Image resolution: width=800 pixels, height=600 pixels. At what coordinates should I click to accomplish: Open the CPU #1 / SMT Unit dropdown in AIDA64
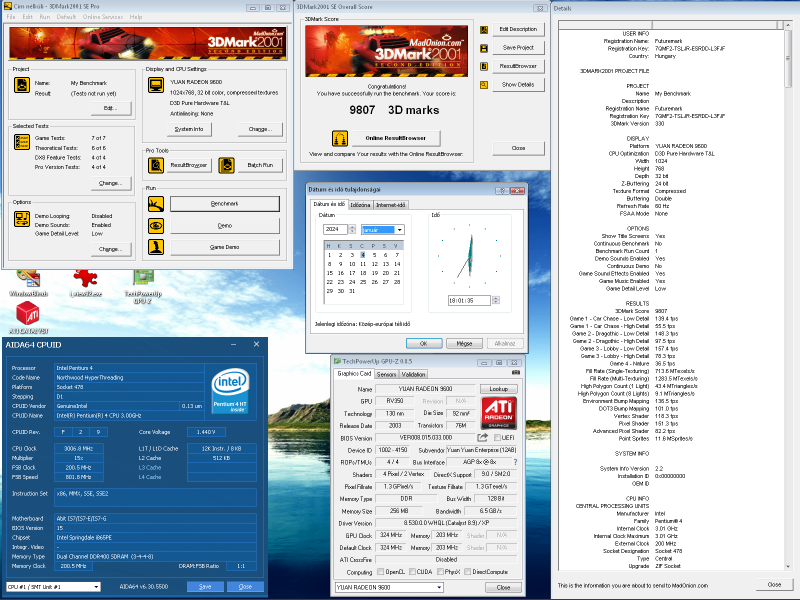coord(53,587)
